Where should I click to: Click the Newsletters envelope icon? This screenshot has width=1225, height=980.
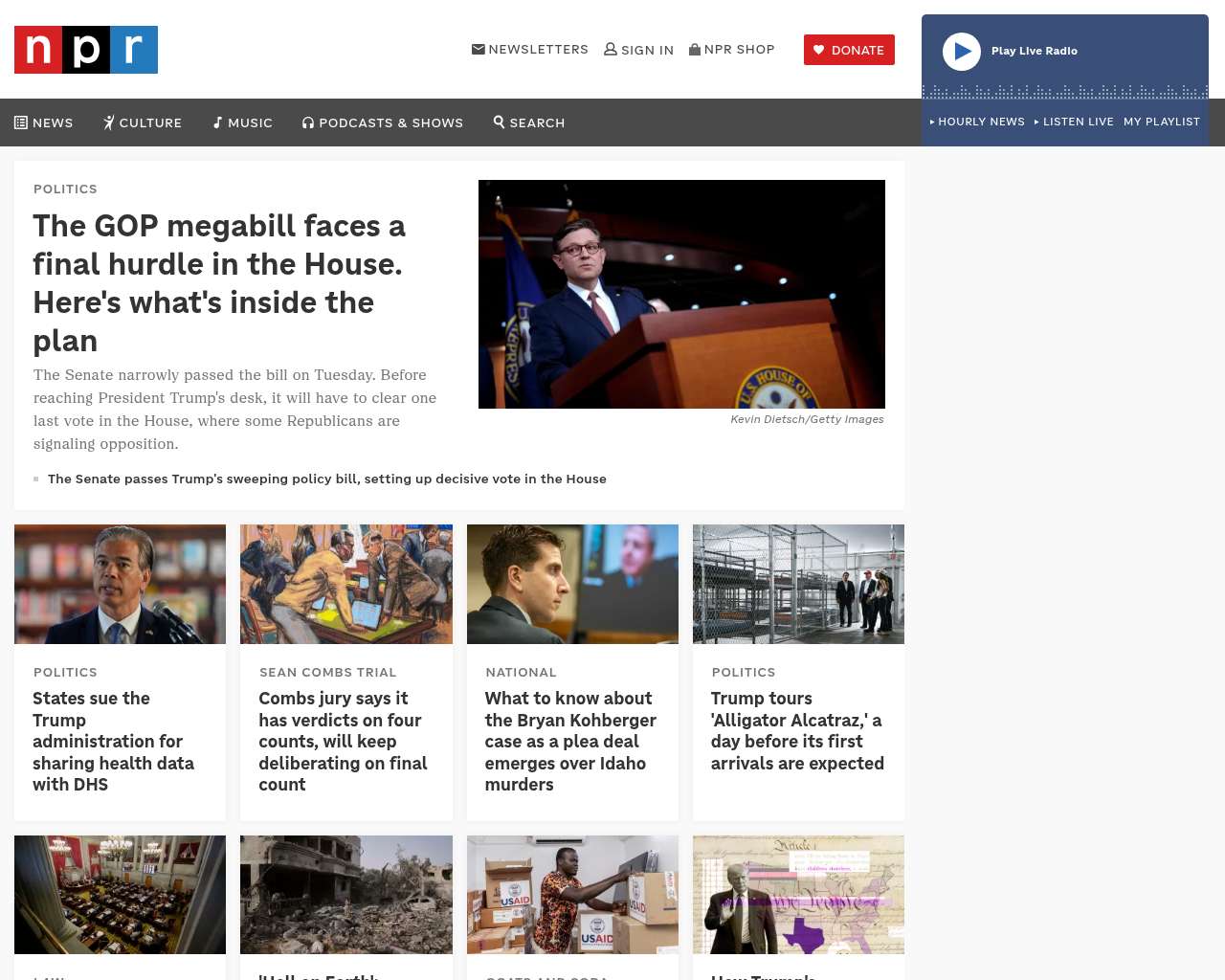(x=479, y=49)
